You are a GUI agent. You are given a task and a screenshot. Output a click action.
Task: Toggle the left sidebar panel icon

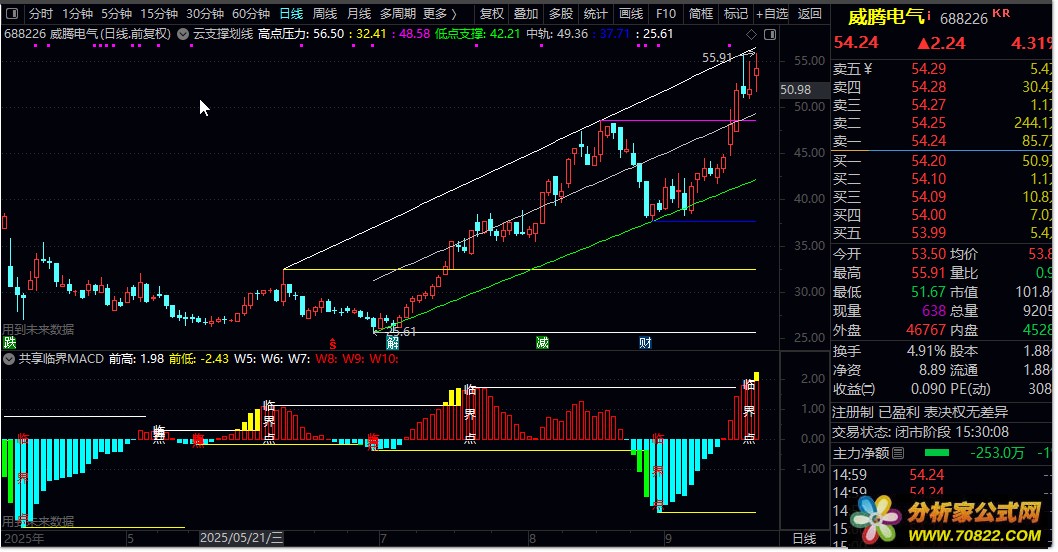click(x=11, y=13)
